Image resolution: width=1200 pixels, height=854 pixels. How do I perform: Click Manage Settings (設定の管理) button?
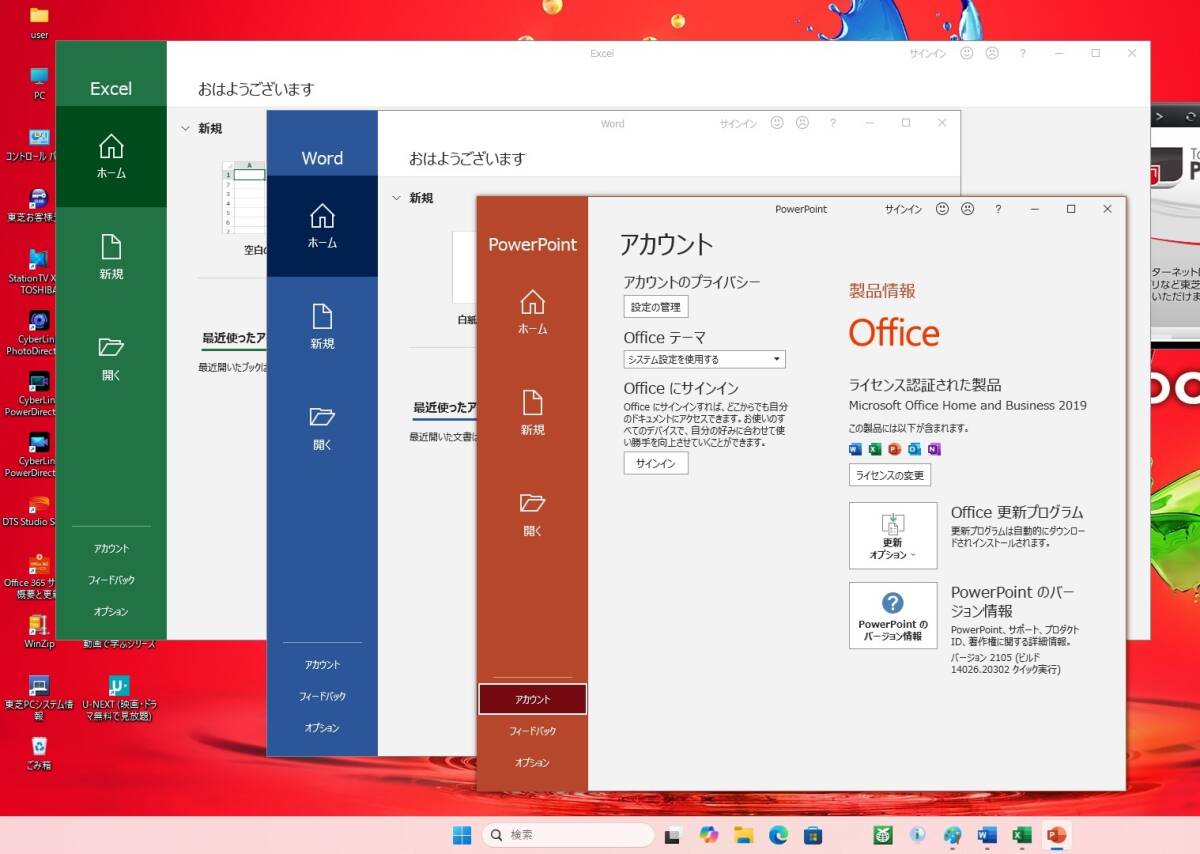point(656,307)
